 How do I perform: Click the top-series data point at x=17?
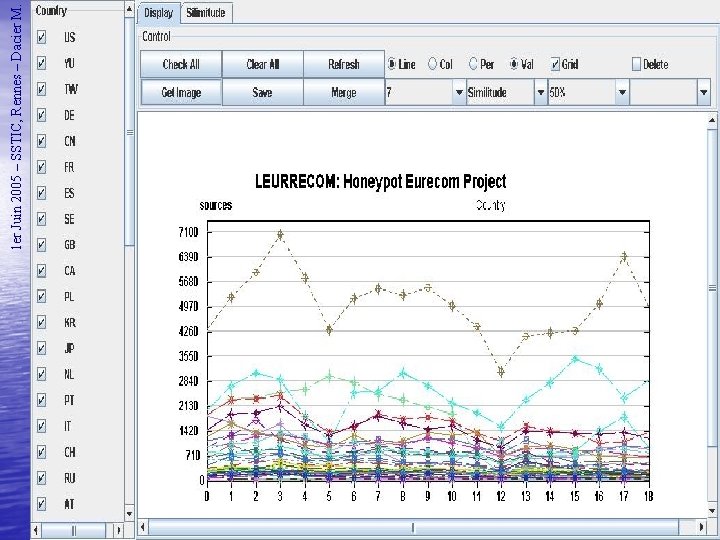624,256
